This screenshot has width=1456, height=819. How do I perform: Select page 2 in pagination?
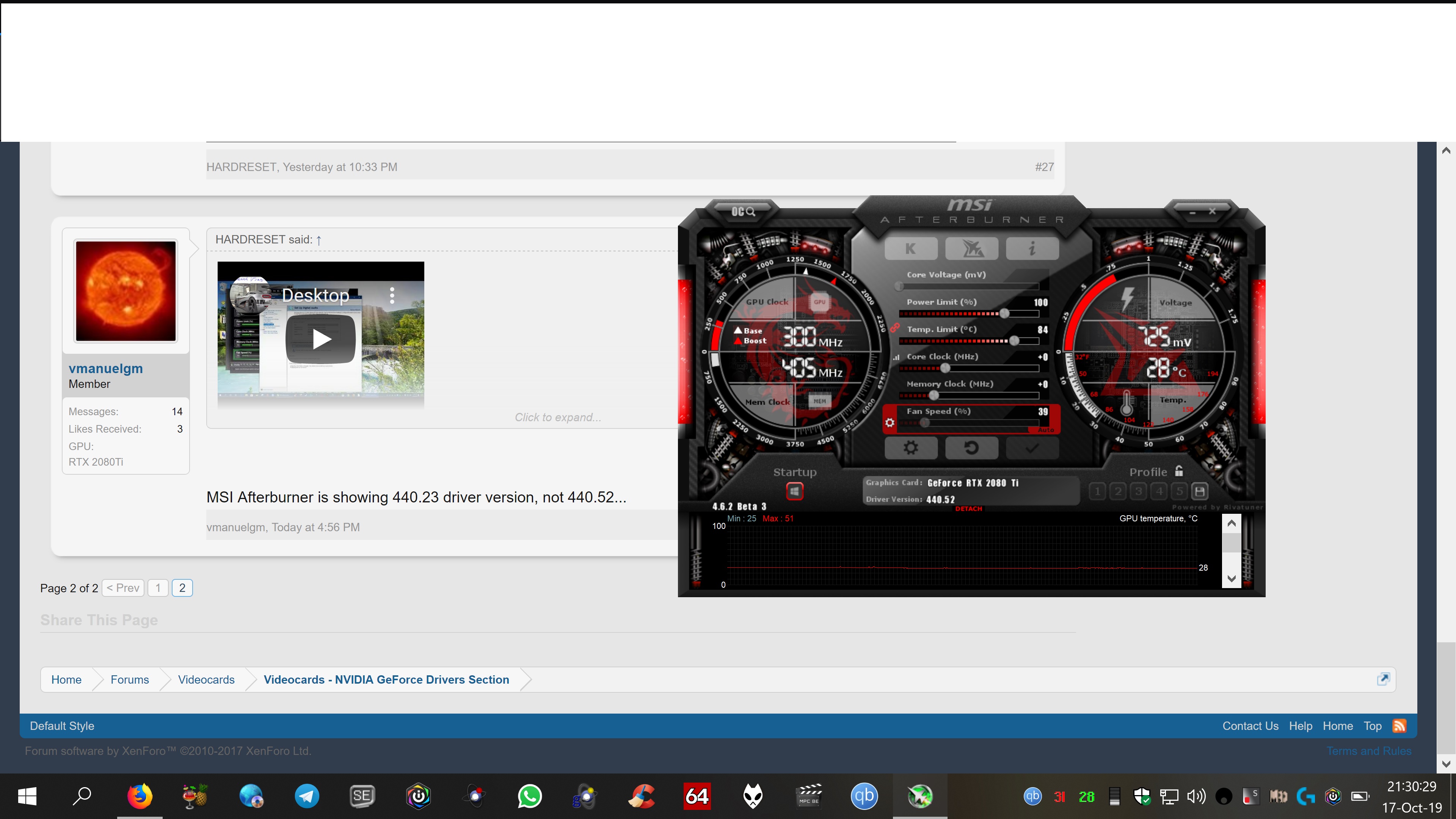[x=182, y=588]
